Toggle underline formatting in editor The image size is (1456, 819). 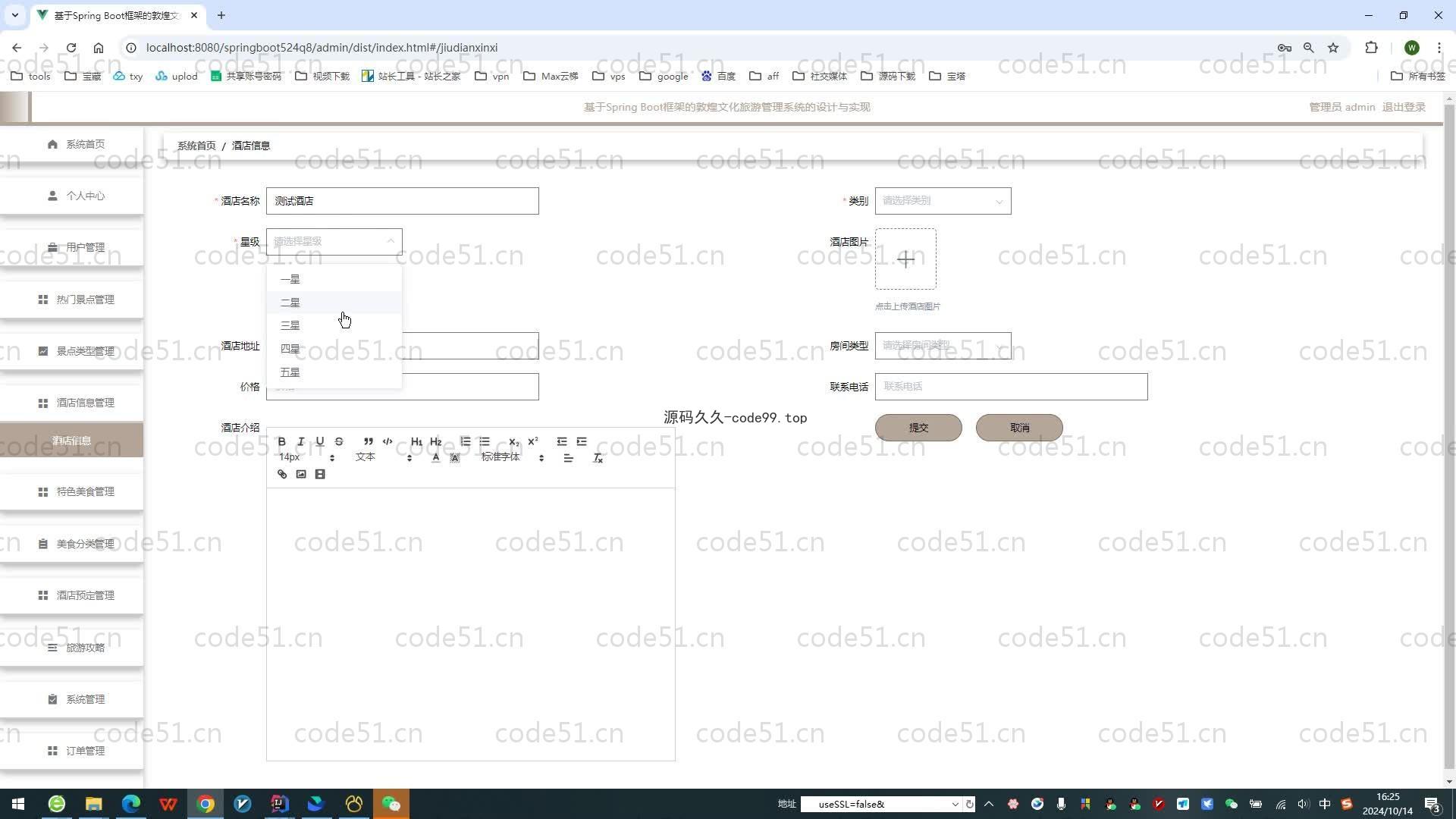(319, 441)
